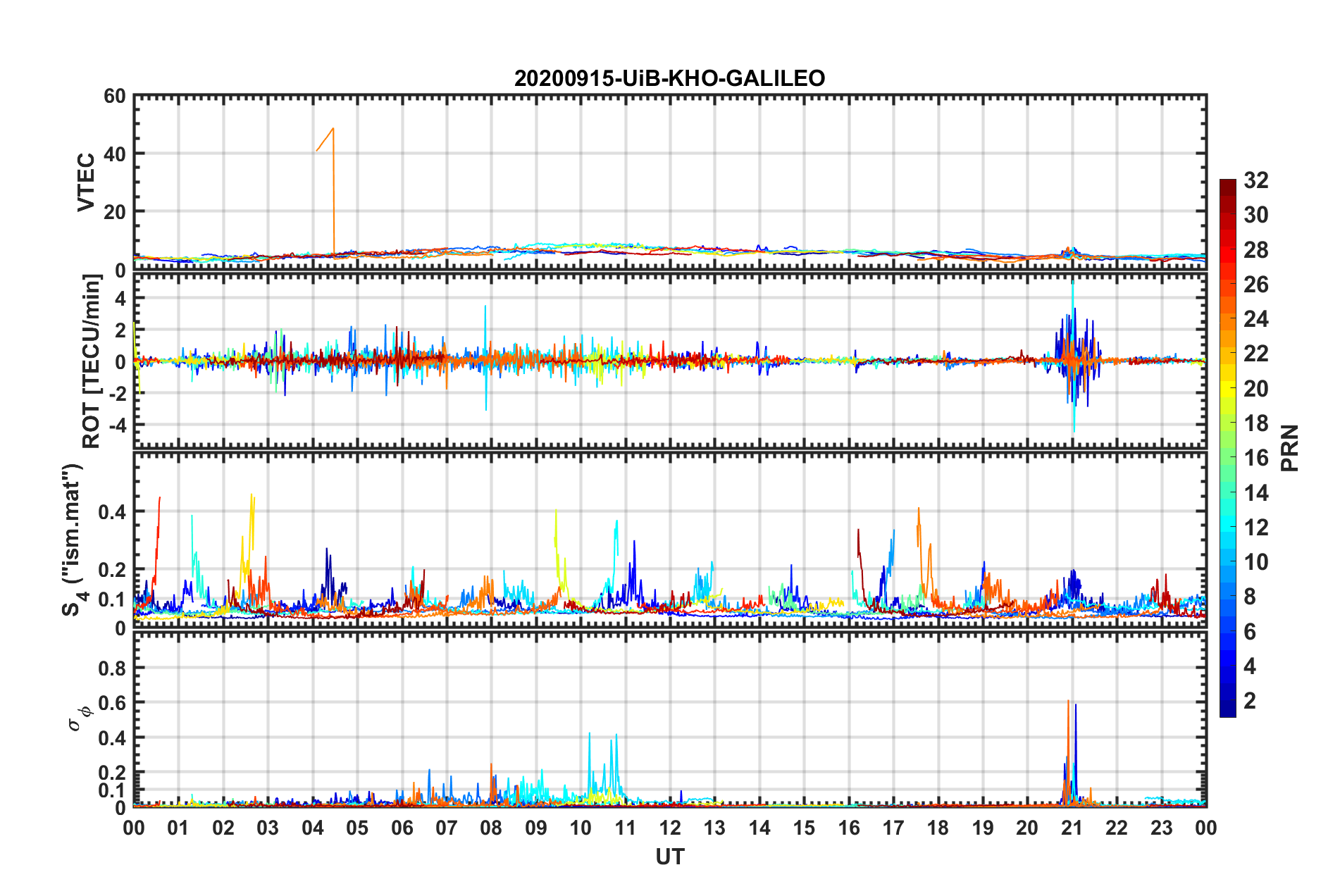Click colorbar tick value 8
The width and height of the screenshot is (1340, 896).
(x=1250, y=597)
